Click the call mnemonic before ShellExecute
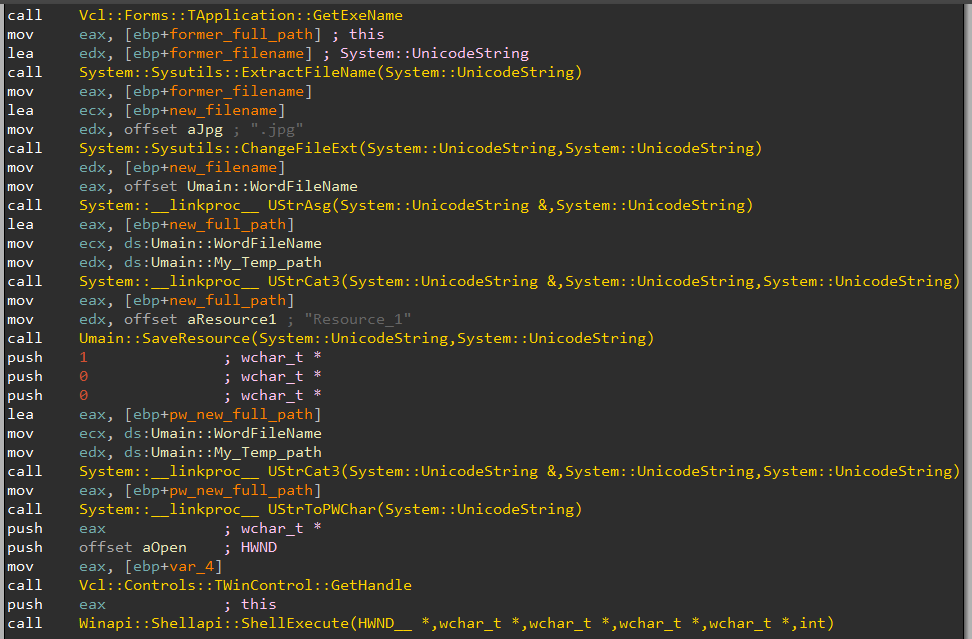 25,623
